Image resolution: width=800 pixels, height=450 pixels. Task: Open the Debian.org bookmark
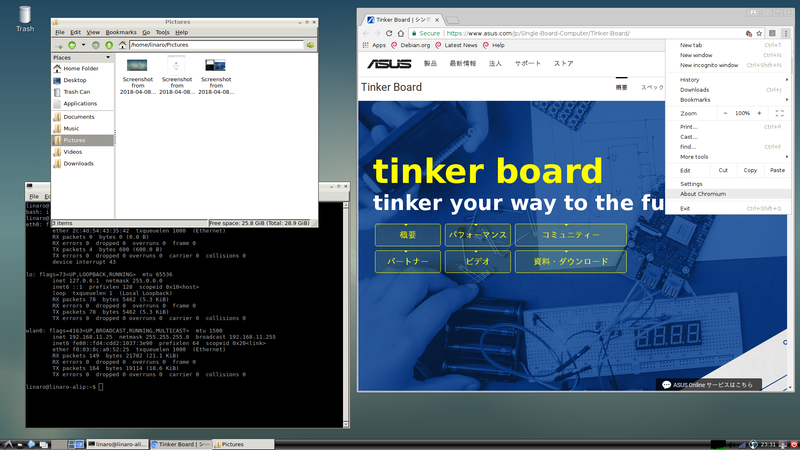pyautogui.click(x=411, y=45)
